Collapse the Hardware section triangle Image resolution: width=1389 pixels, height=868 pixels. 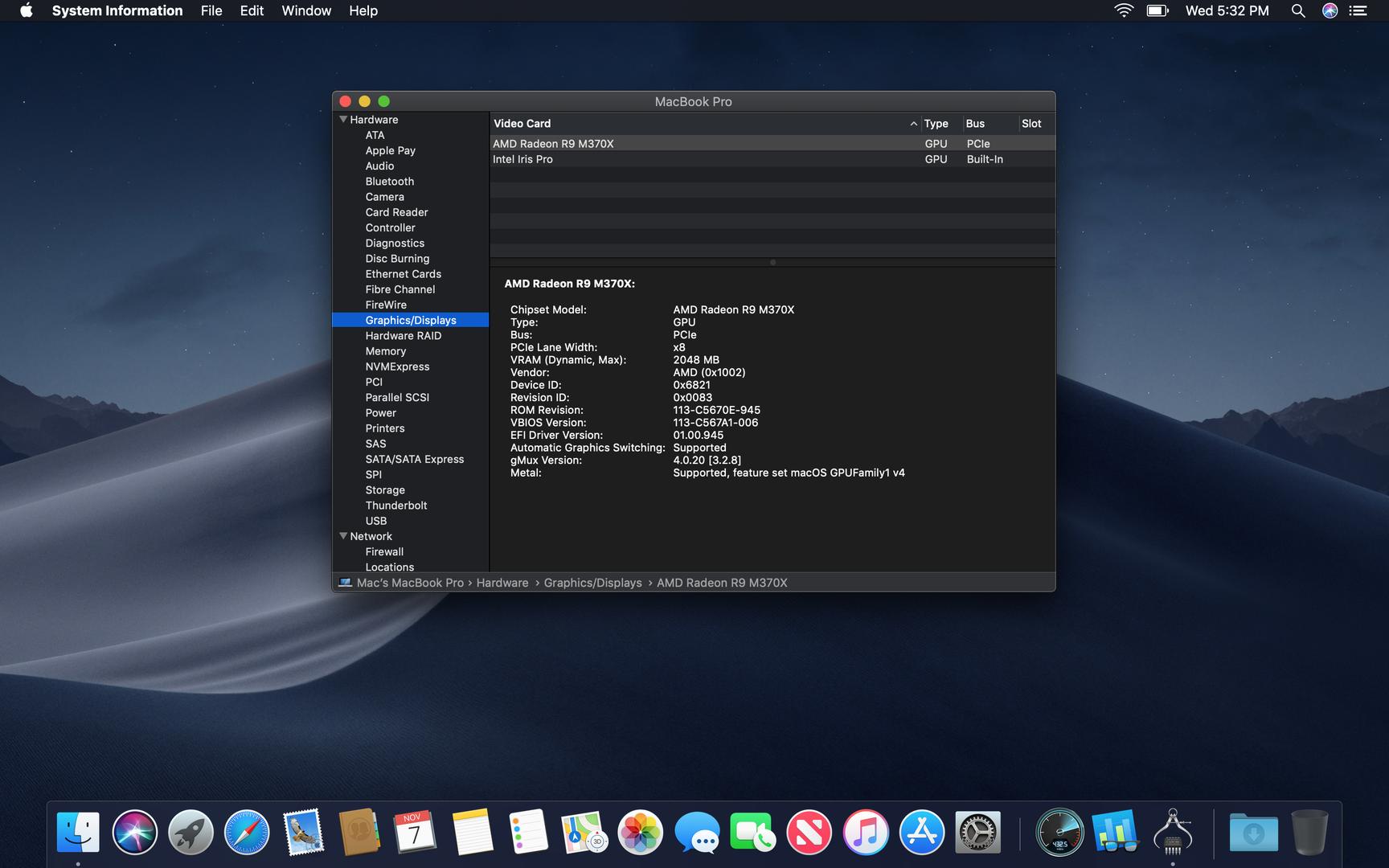point(343,119)
